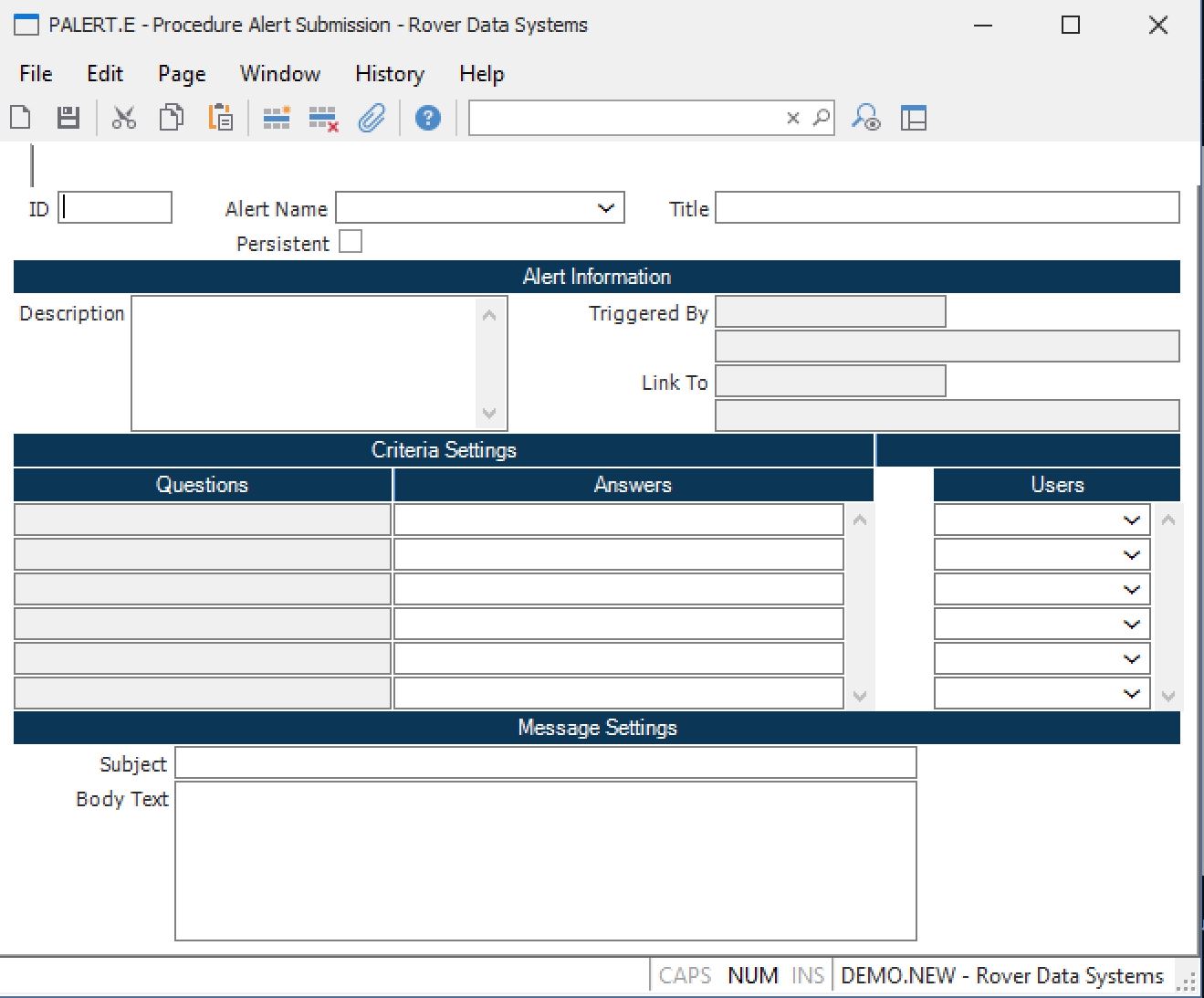Click the Copy icon in toolbar
This screenshot has width=1204, height=998.
pyautogui.click(x=172, y=118)
